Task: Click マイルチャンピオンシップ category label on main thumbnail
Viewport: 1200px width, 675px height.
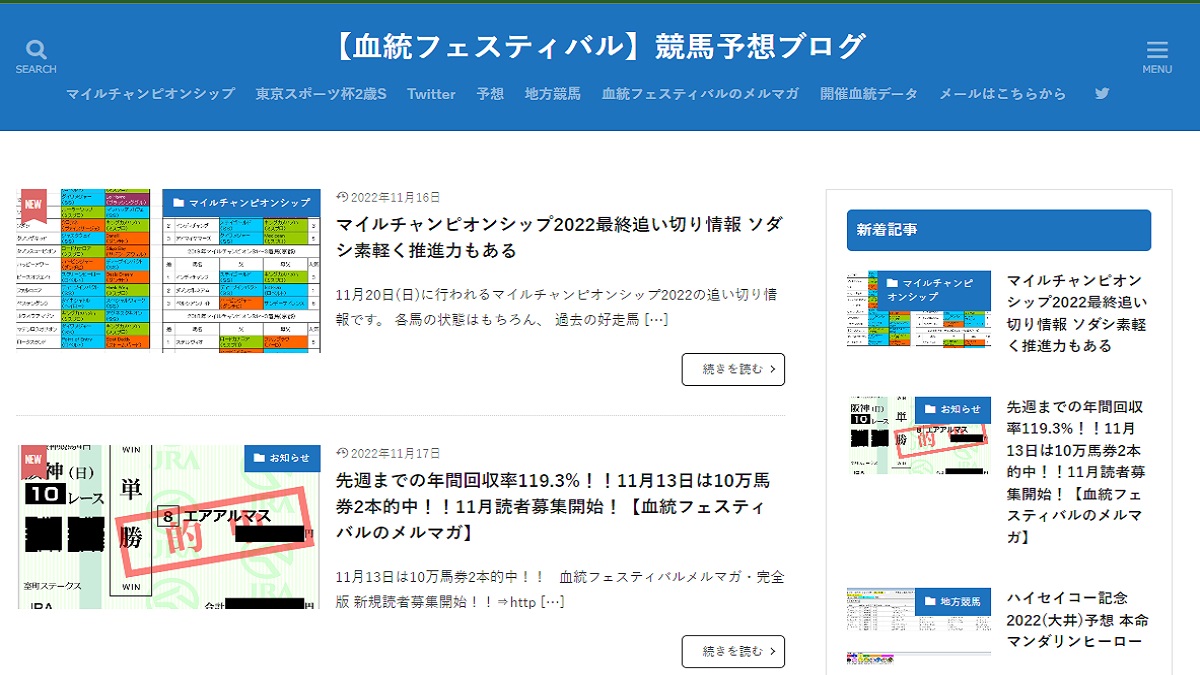Action: [x=242, y=203]
